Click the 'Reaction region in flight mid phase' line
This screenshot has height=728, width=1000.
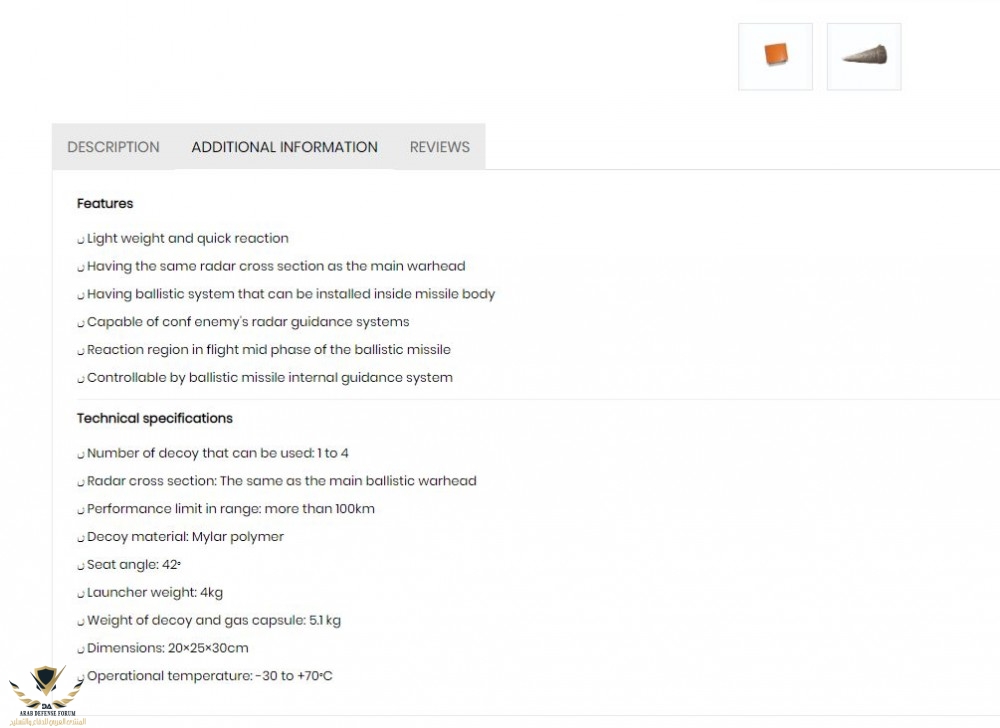(268, 350)
